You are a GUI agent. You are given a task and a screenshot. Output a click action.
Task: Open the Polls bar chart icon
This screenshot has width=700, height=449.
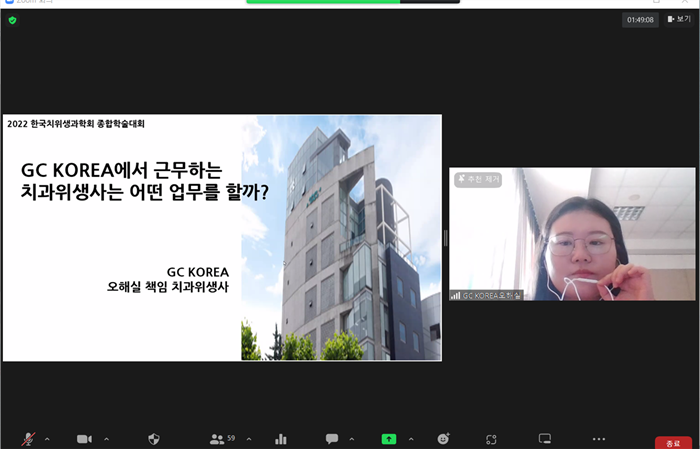(x=281, y=439)
